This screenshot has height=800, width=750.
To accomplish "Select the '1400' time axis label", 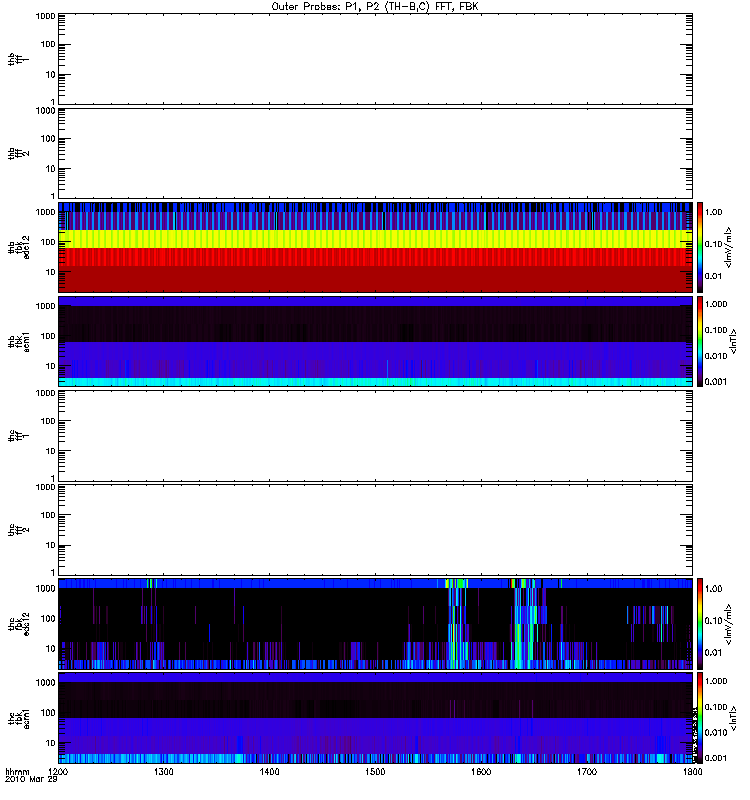I will point(269,772).
